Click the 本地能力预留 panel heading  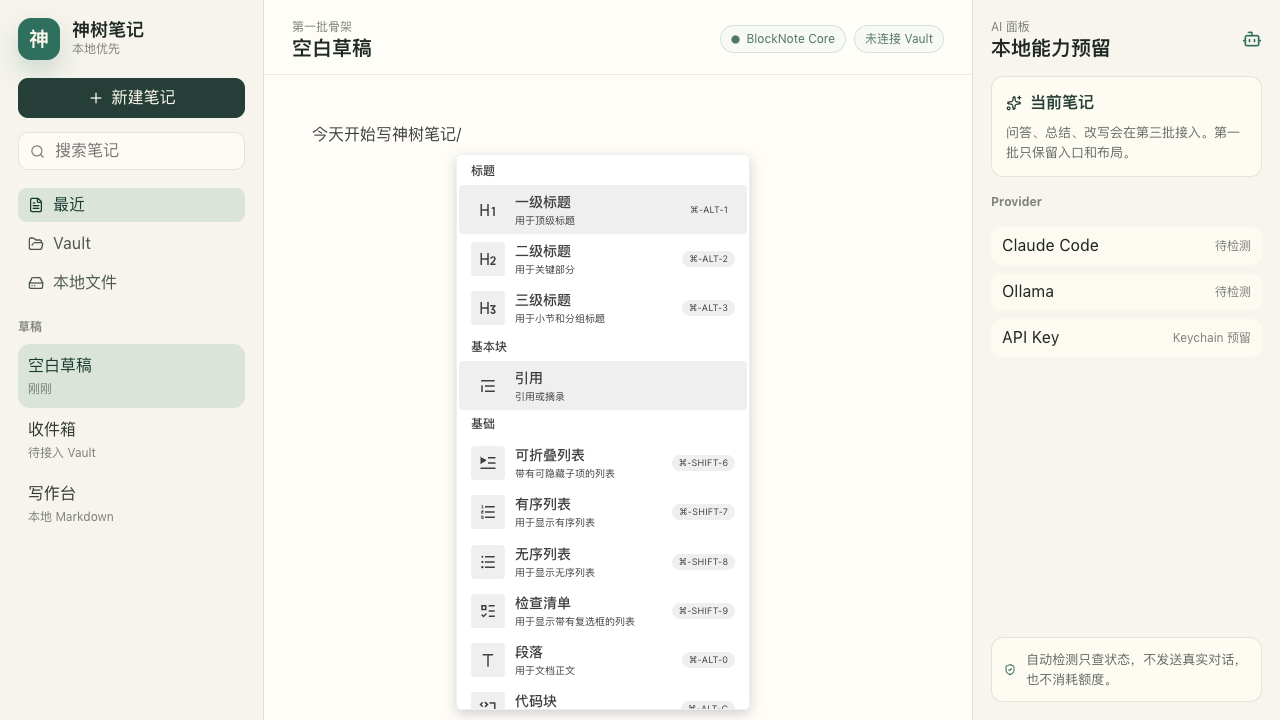point(1051,48)
